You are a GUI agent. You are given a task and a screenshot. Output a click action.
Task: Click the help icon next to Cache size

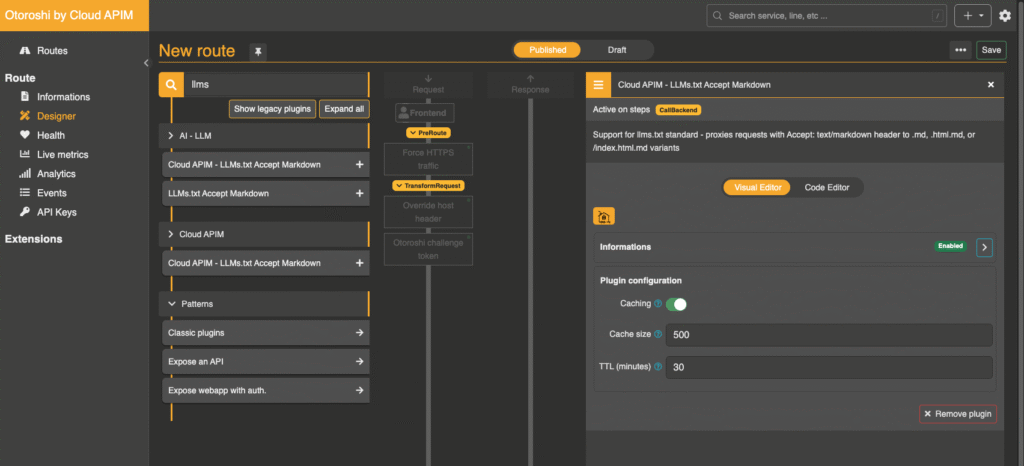pyautogui.click(x=658, y=335)
